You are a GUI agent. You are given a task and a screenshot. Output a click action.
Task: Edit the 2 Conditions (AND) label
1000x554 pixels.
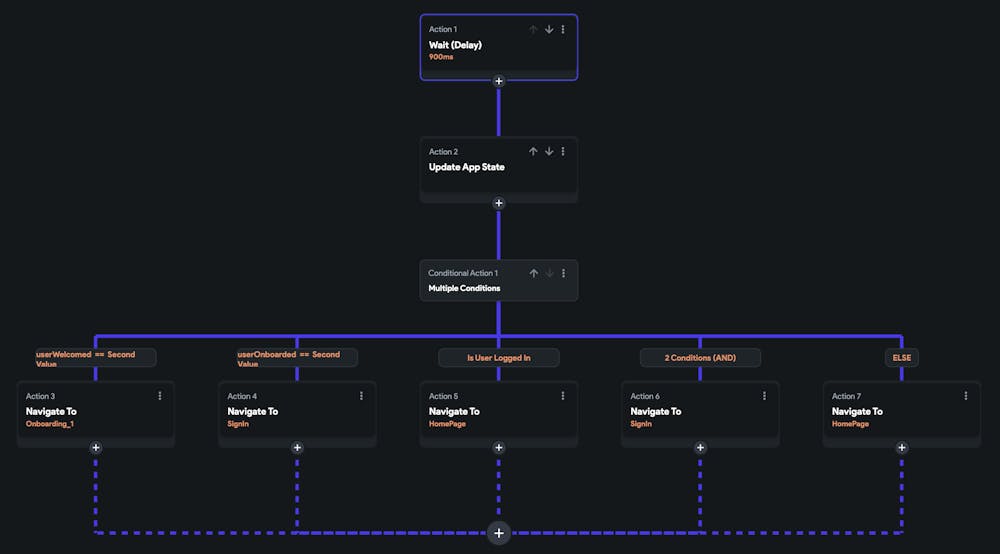700,357
